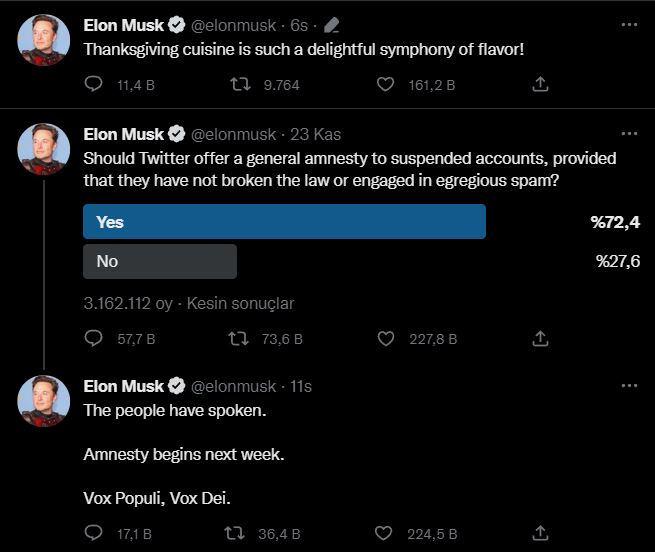Share the amnesty poll tweet
The image size is (655, 552).
(x=540, y=339)
